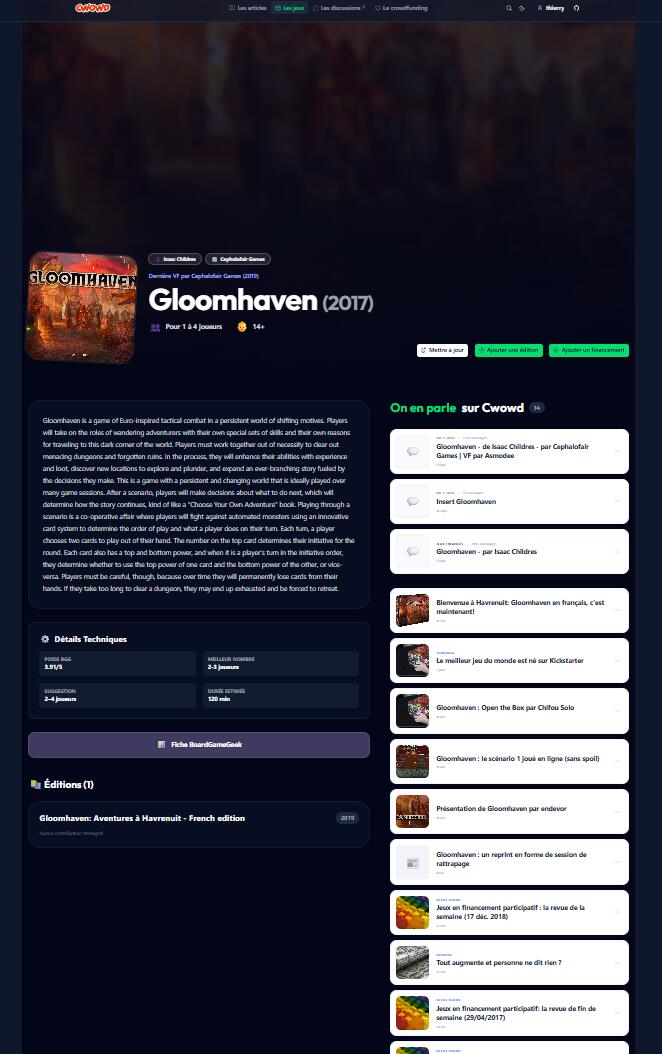This screenshot has width=662, height=1054.
Task: Click Ajouter une édition button
Action: pos(509,350)
